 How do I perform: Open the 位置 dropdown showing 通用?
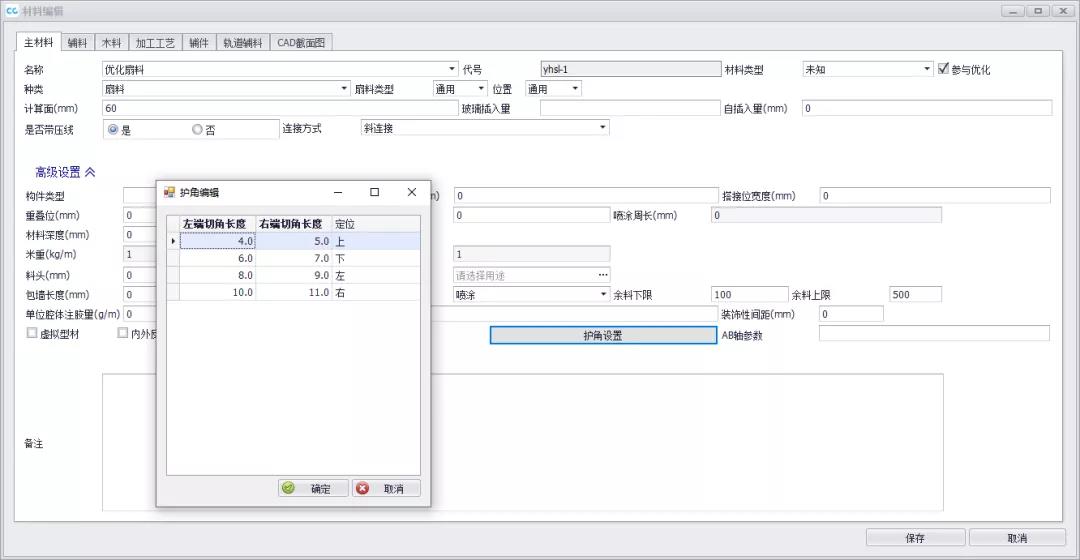click(574, 89)
